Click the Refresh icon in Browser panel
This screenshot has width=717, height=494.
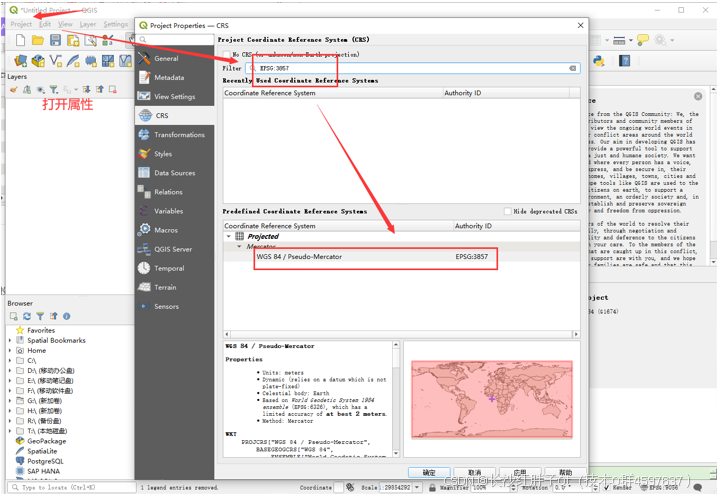pyautogui.click(x=27, y=316)
